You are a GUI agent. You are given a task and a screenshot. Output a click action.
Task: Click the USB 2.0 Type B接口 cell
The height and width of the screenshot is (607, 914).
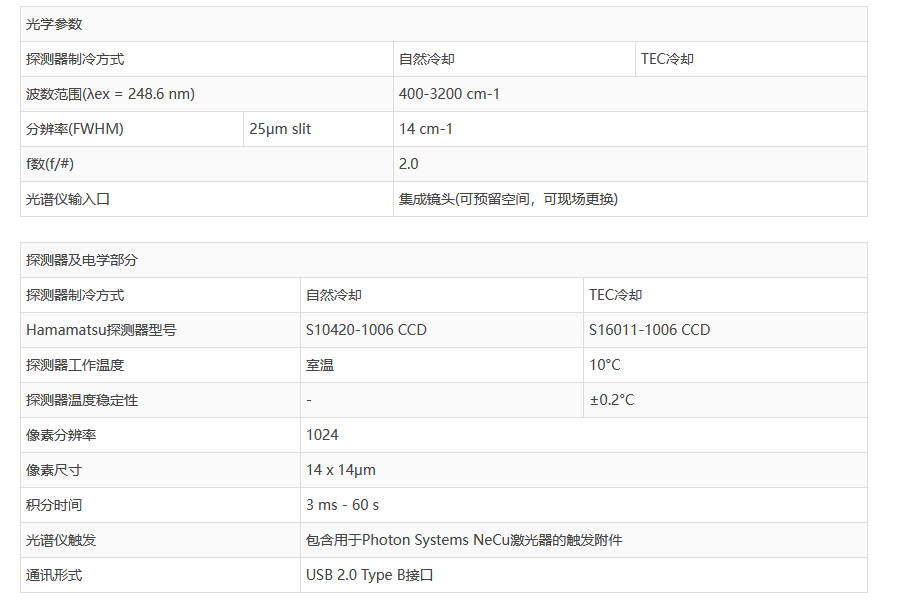[x=370, y=575]
